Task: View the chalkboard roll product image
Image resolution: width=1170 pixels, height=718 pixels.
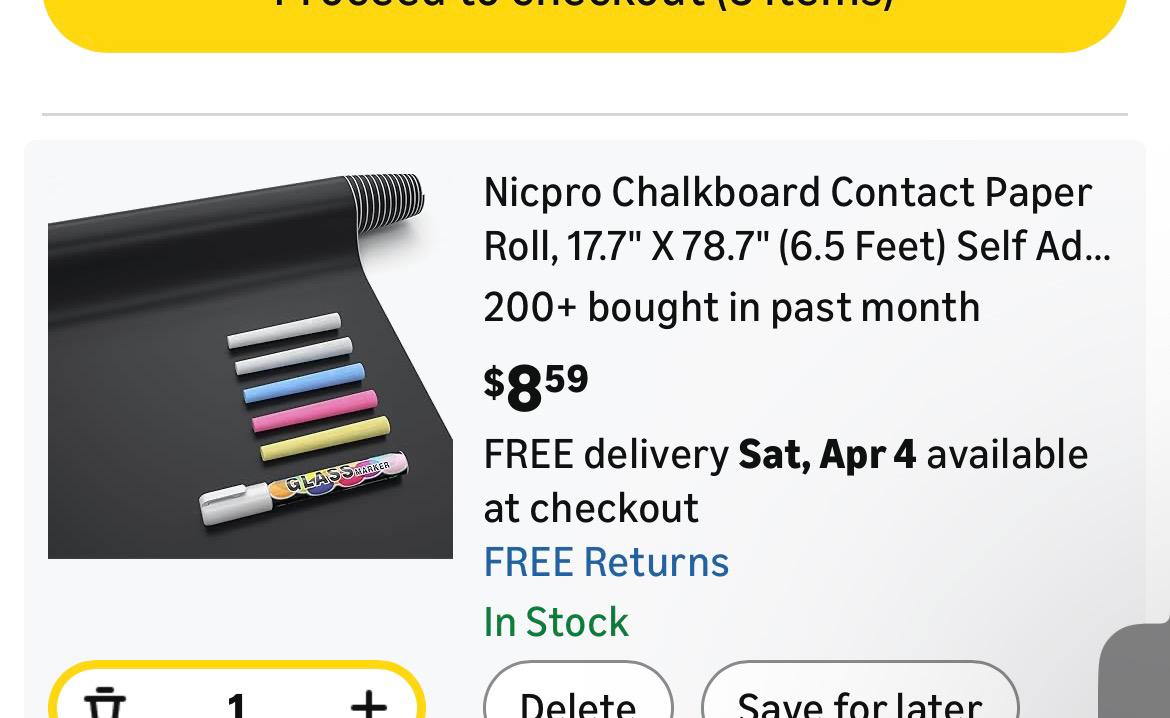Action: [250, 365]
